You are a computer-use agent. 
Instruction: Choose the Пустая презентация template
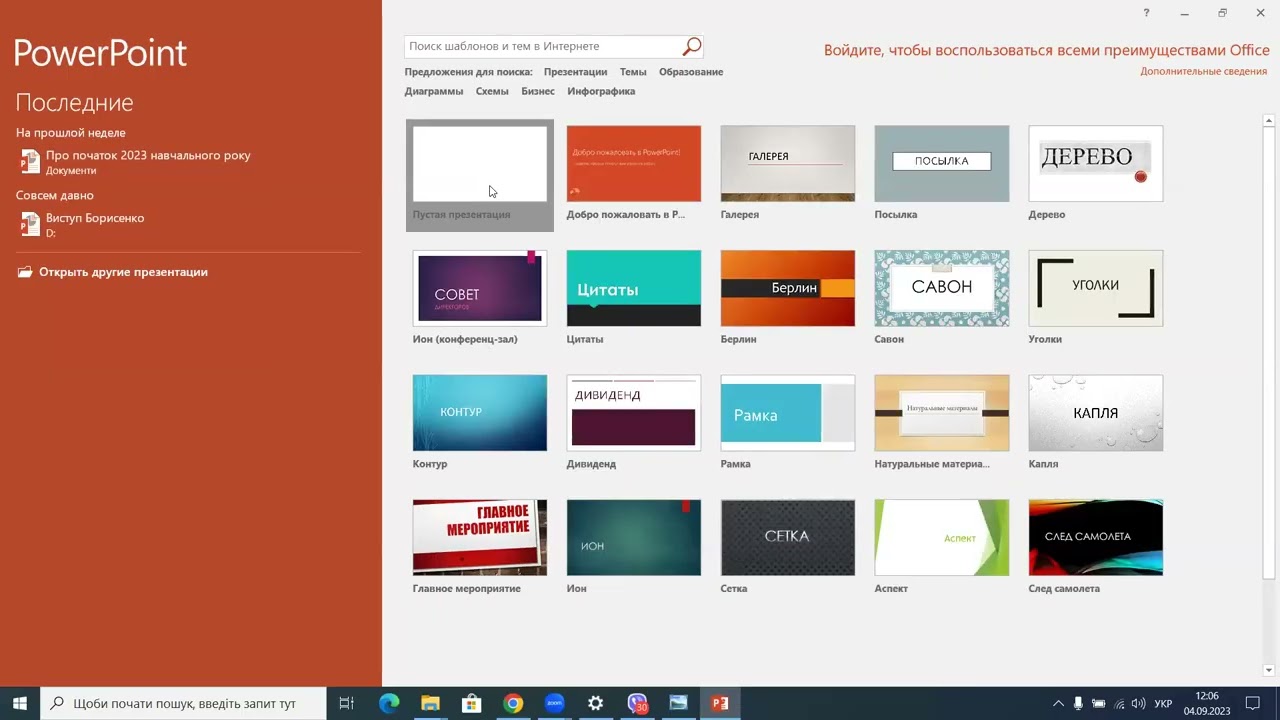click(x=480, y=175)
